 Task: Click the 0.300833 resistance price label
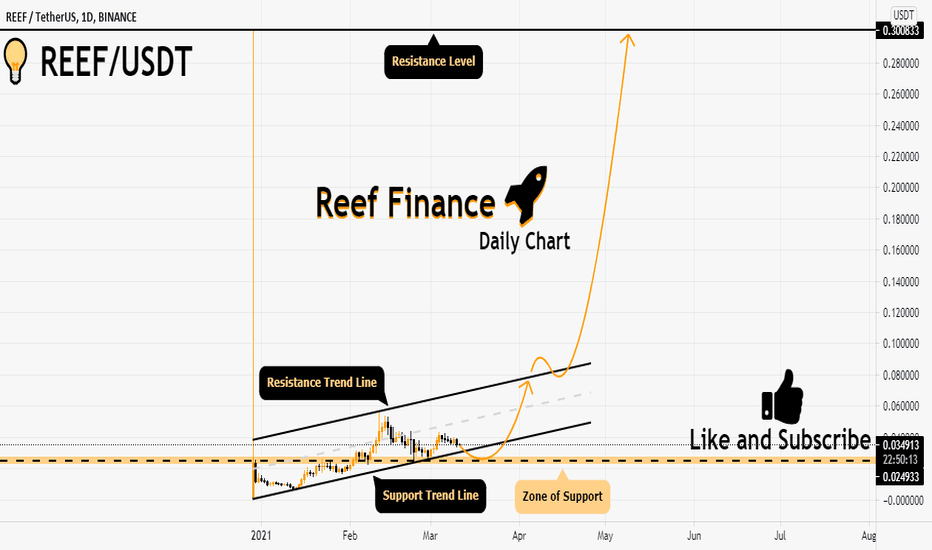pyautogui.click(x=900, y=30)
